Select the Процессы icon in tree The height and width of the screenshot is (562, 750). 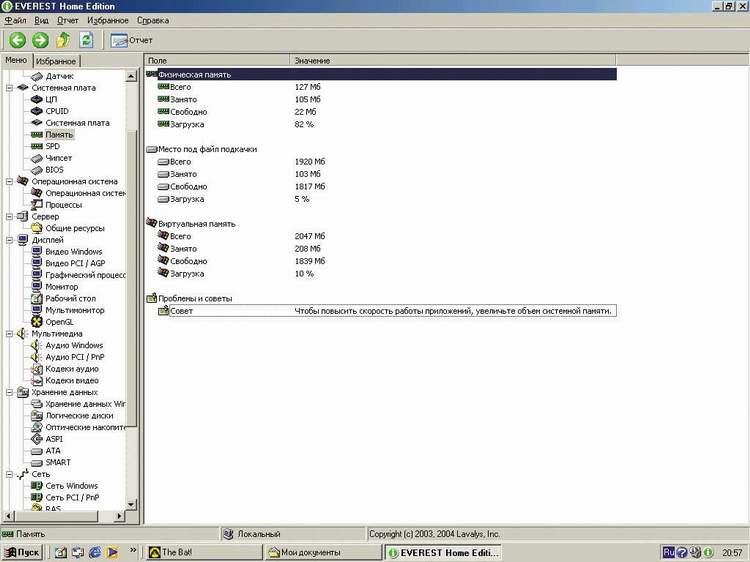(x=37, y=205)
